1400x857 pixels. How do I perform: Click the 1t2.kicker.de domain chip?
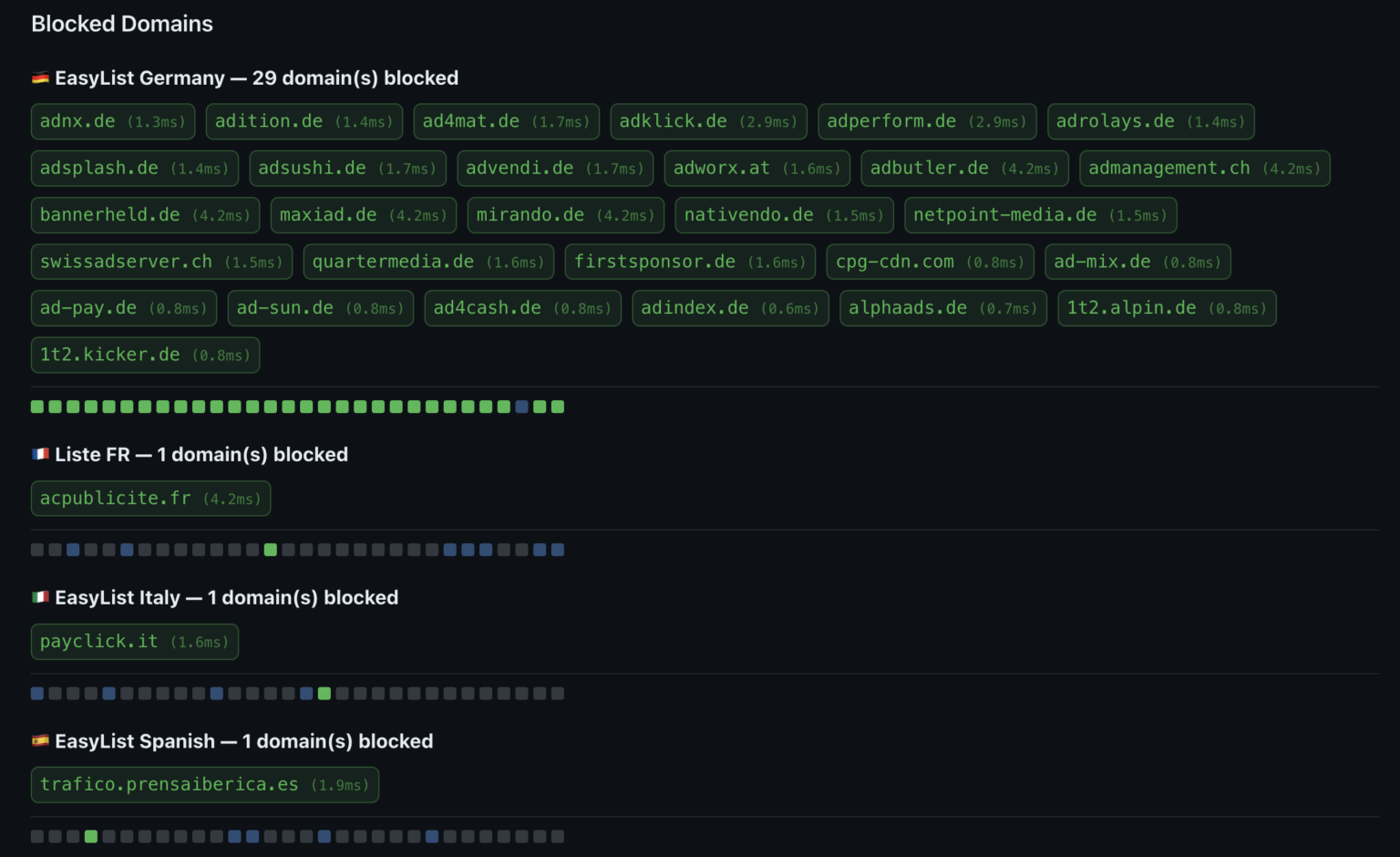[x=146, y=355]
